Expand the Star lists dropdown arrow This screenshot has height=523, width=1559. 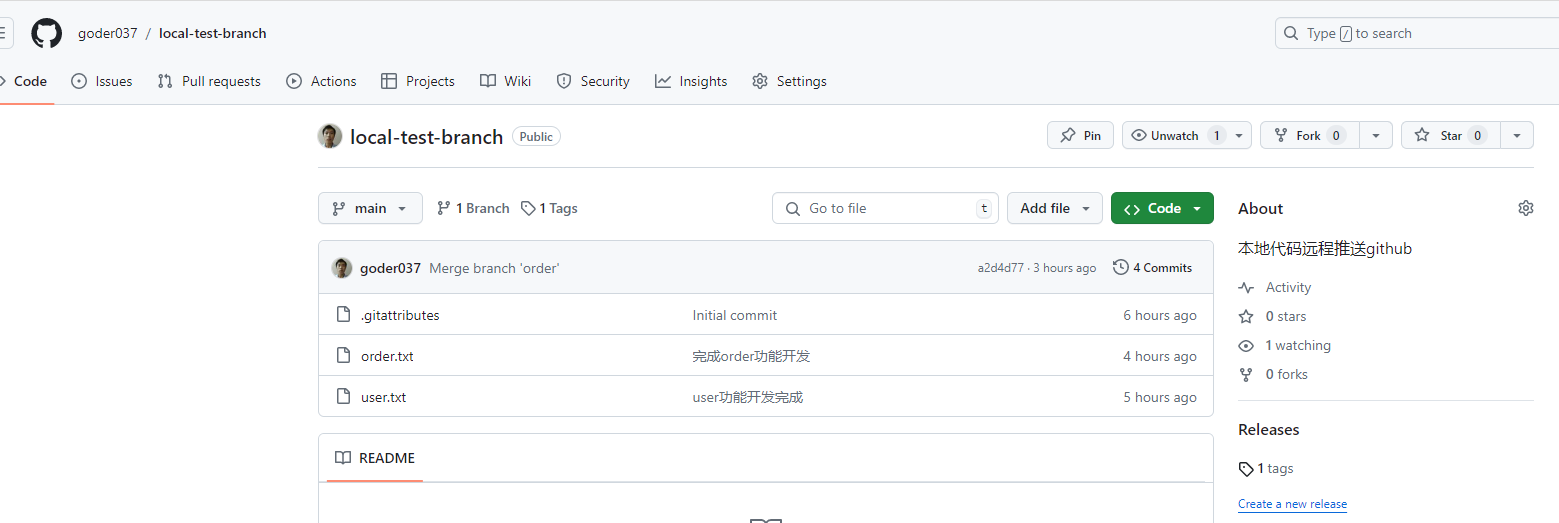click(1517, 136)
